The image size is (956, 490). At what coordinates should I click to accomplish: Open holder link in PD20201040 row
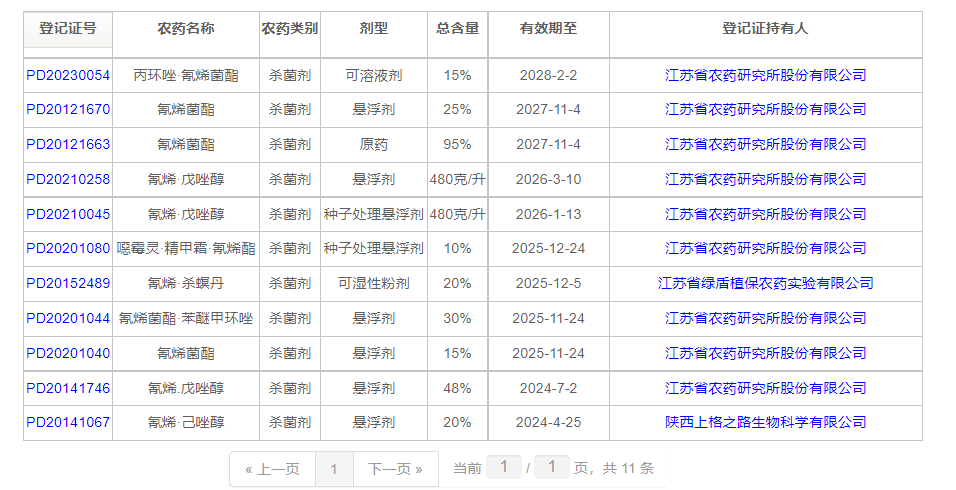click(766, 353)
